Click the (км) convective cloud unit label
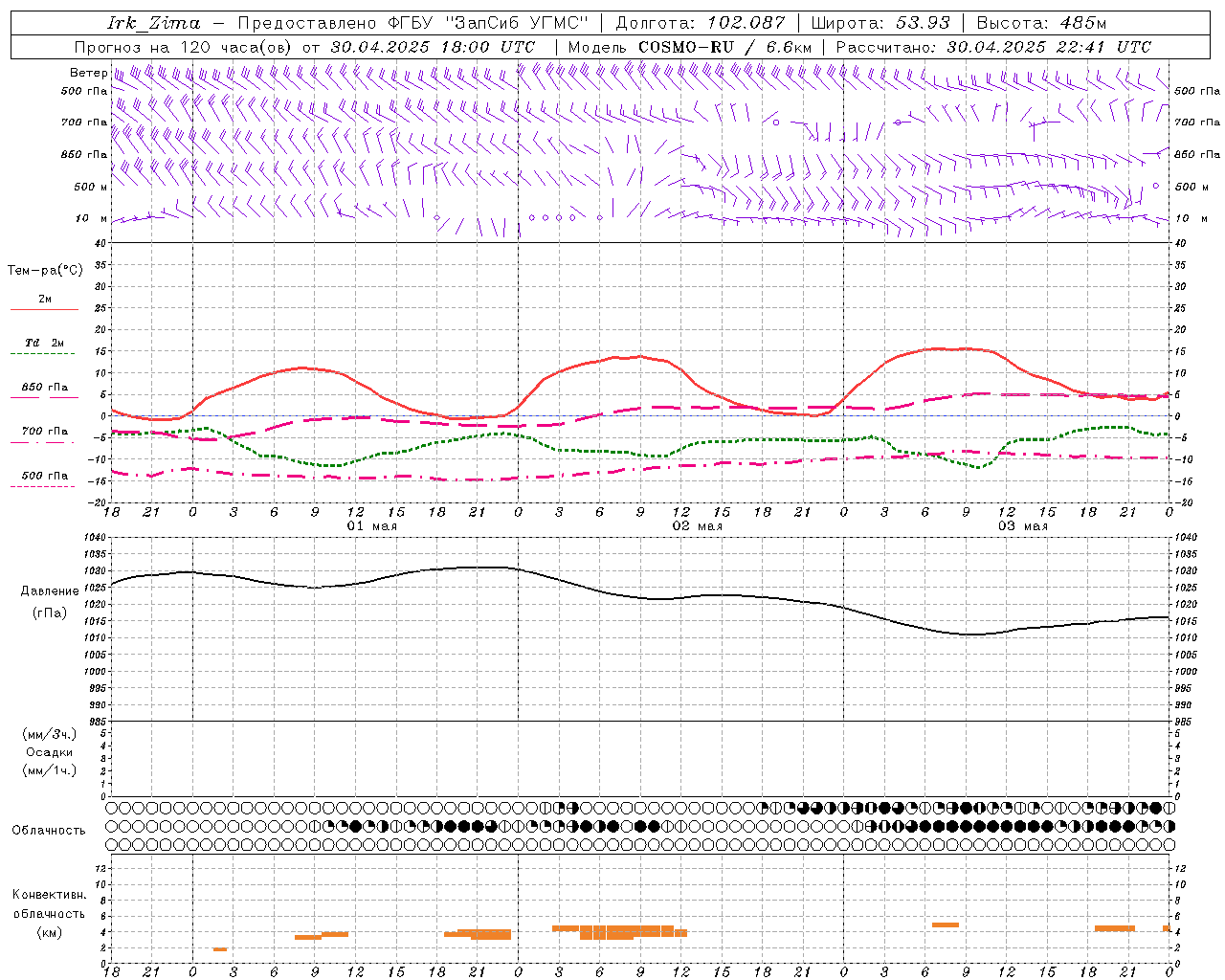1225x980 pixels. click(50, 932)
